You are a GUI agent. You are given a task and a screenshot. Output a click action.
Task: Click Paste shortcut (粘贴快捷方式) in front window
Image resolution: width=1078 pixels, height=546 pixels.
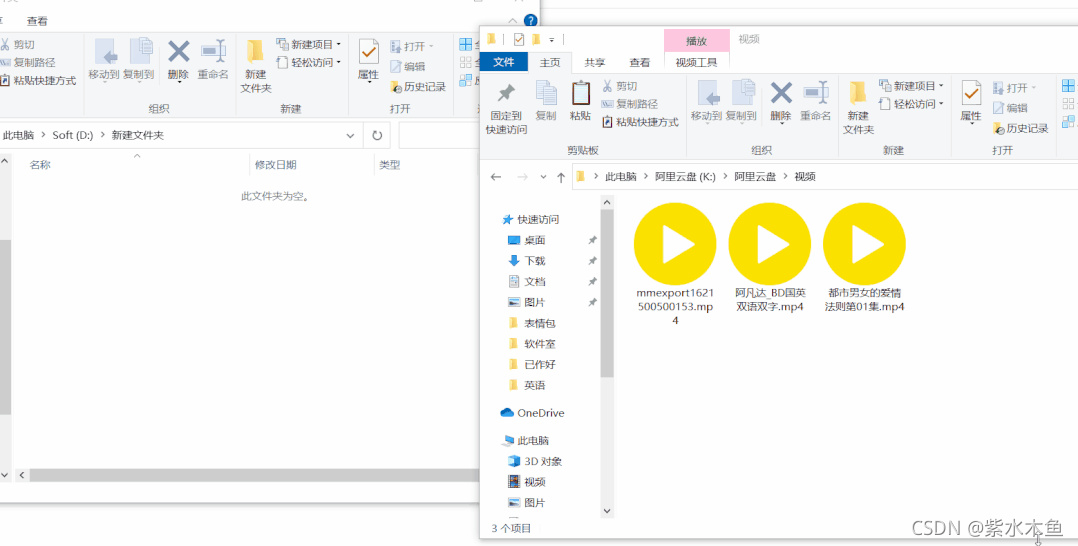(640, 122)
